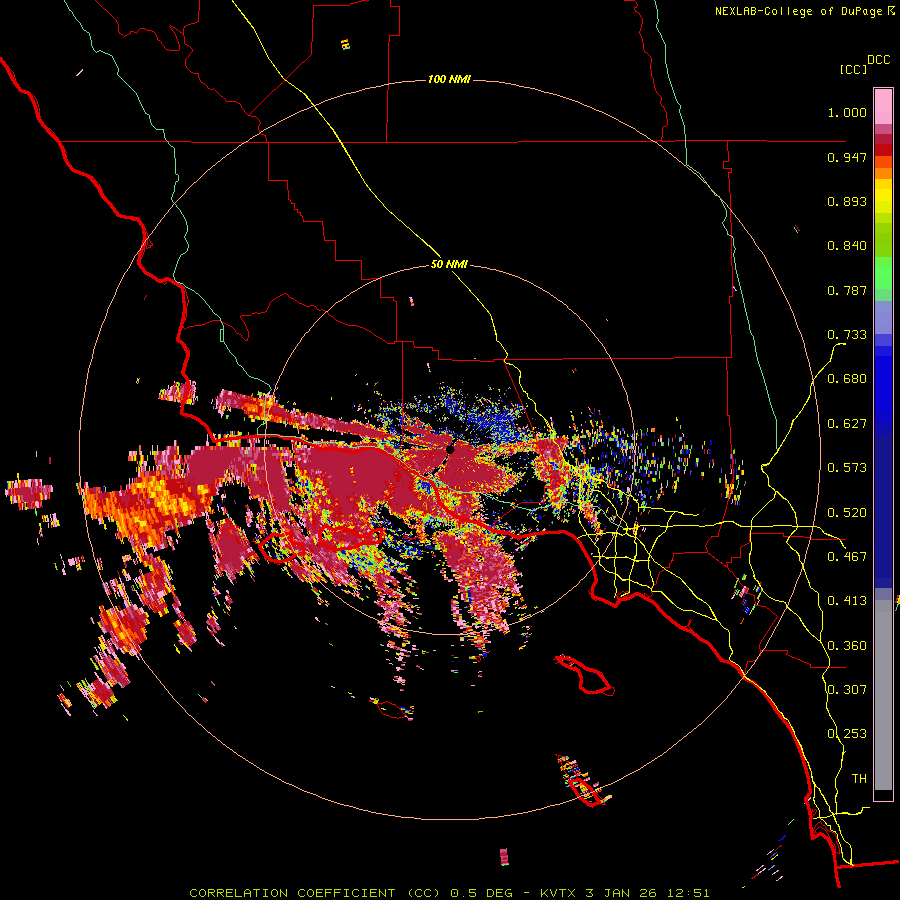Click the Santa Catalina Island outline
Viewport: 900px width, 900px height.
click(584, 674)
